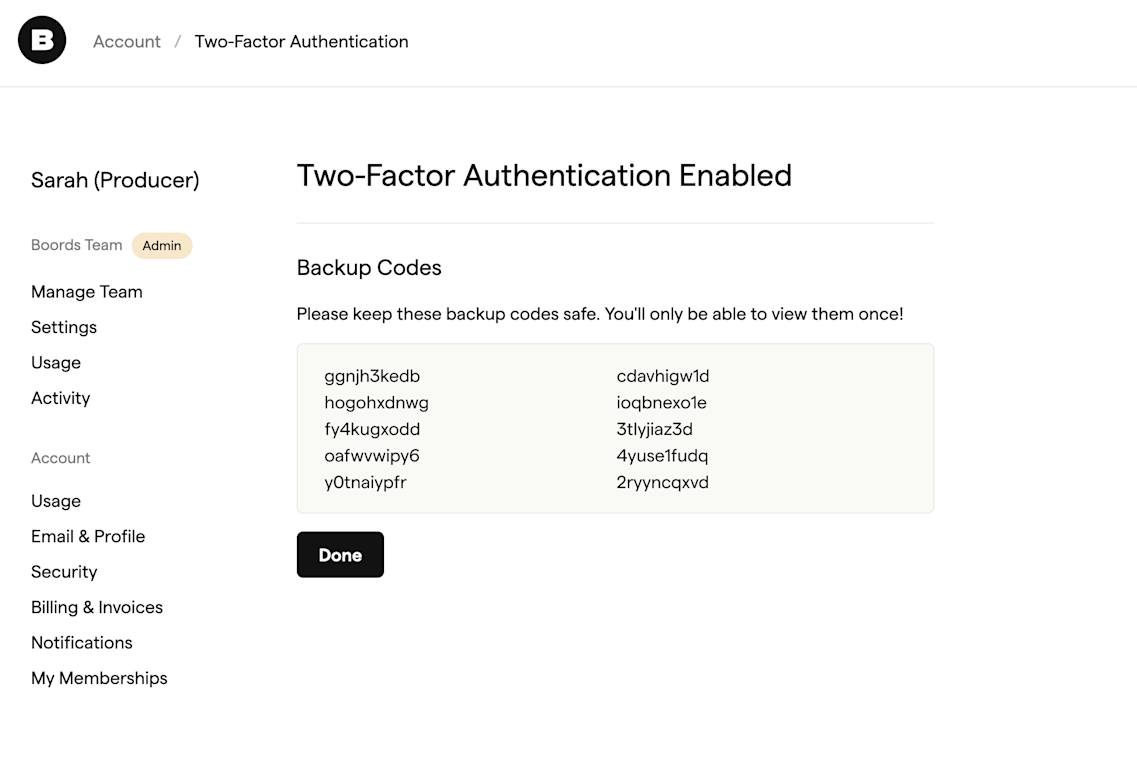The height and width of the screenshot is (781, 1137).
Task: Click the Backup Codes heading
Action: (369, 267)
